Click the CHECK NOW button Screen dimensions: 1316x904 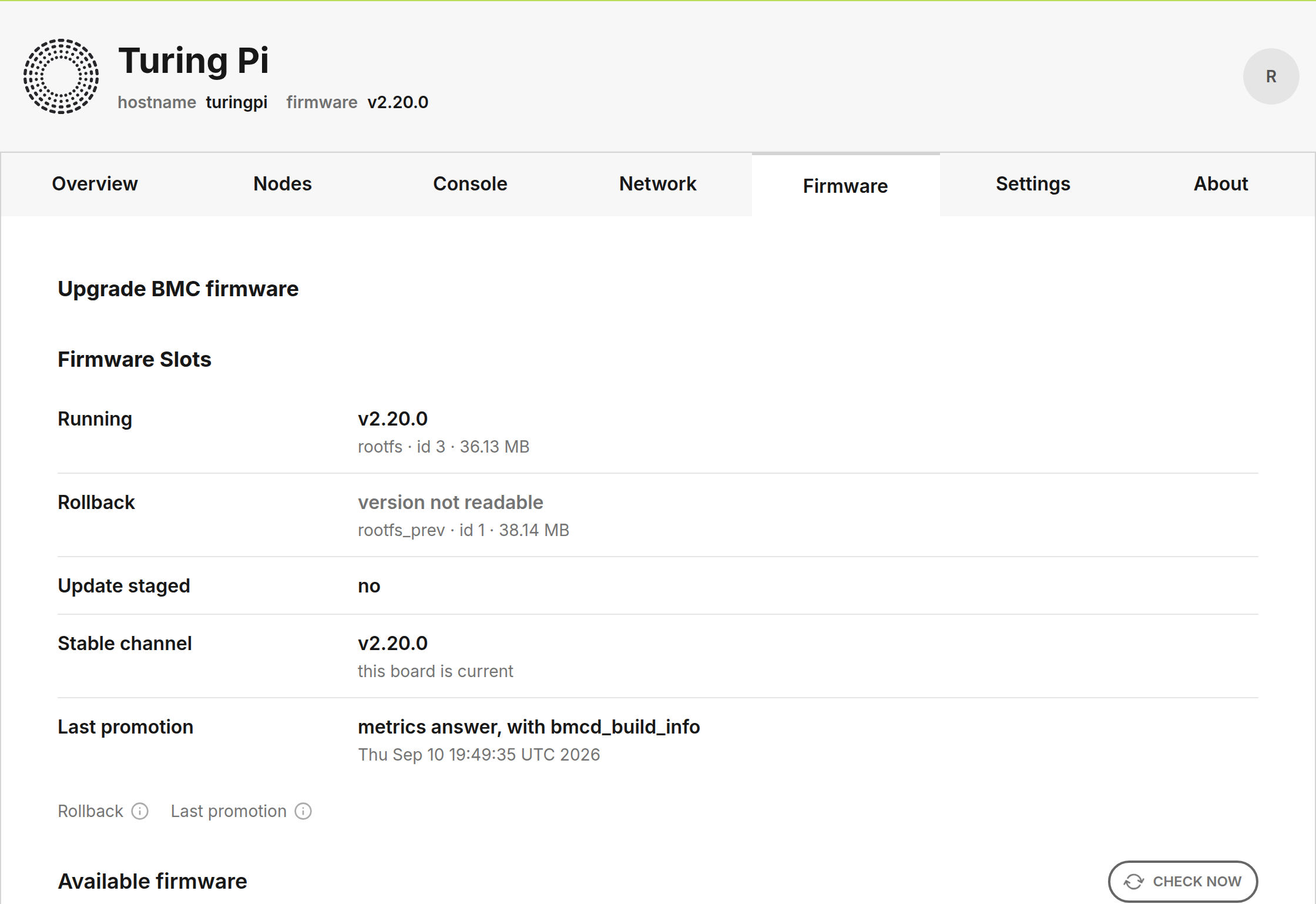click(x=1183, y=882)
